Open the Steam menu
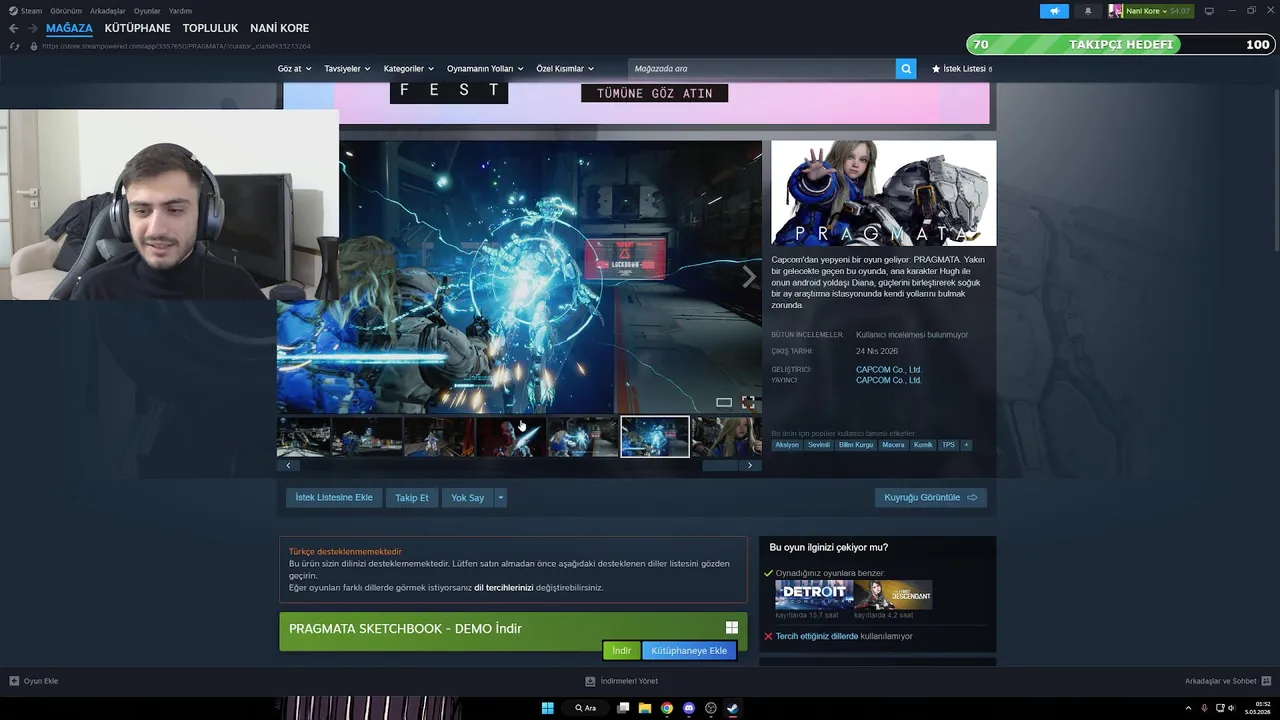 click(25, 11)
